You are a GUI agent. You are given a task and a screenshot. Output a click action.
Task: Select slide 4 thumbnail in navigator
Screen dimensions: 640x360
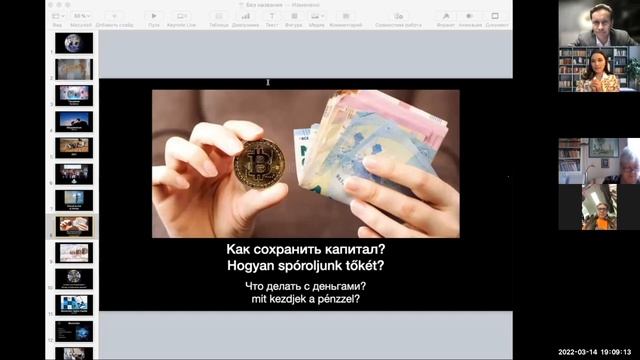(74, 122)
